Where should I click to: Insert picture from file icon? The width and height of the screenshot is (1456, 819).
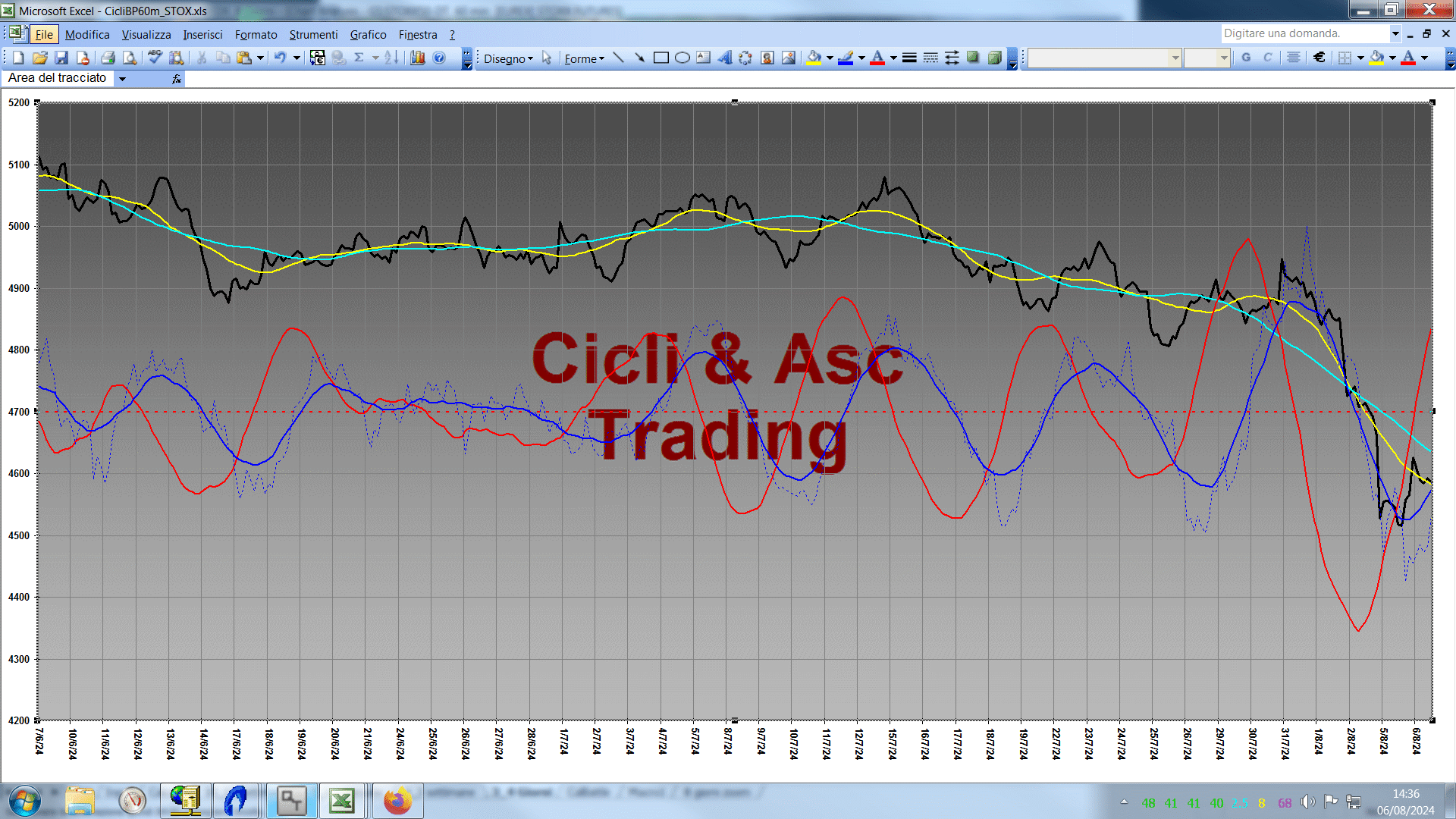pyautogui.click(x=789, y=58)
